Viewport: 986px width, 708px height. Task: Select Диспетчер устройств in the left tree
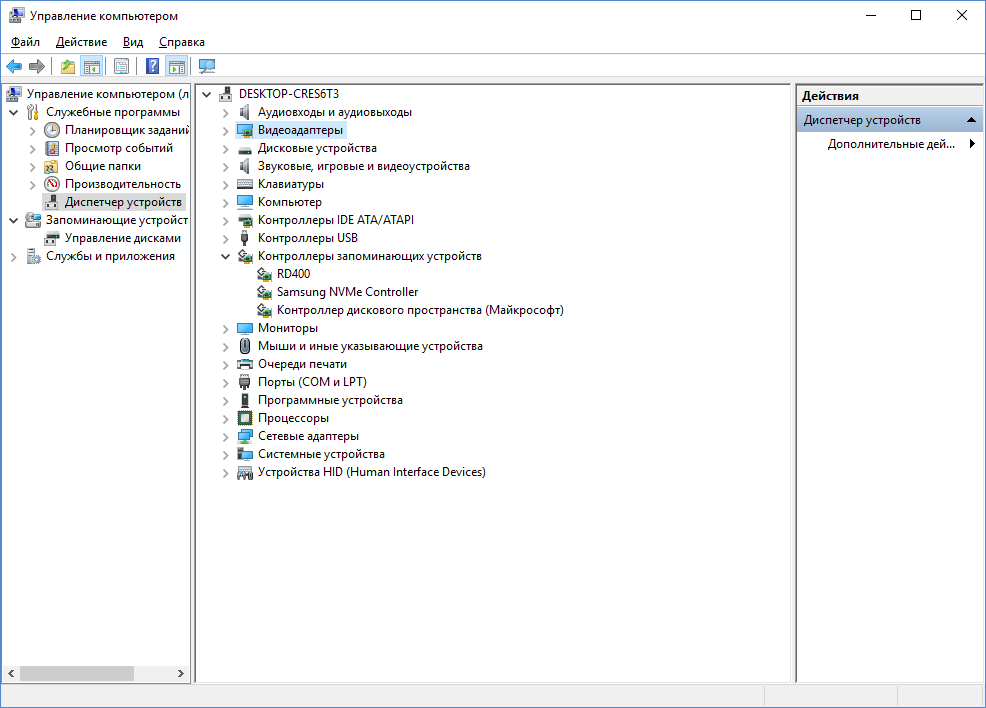[123, 202]
